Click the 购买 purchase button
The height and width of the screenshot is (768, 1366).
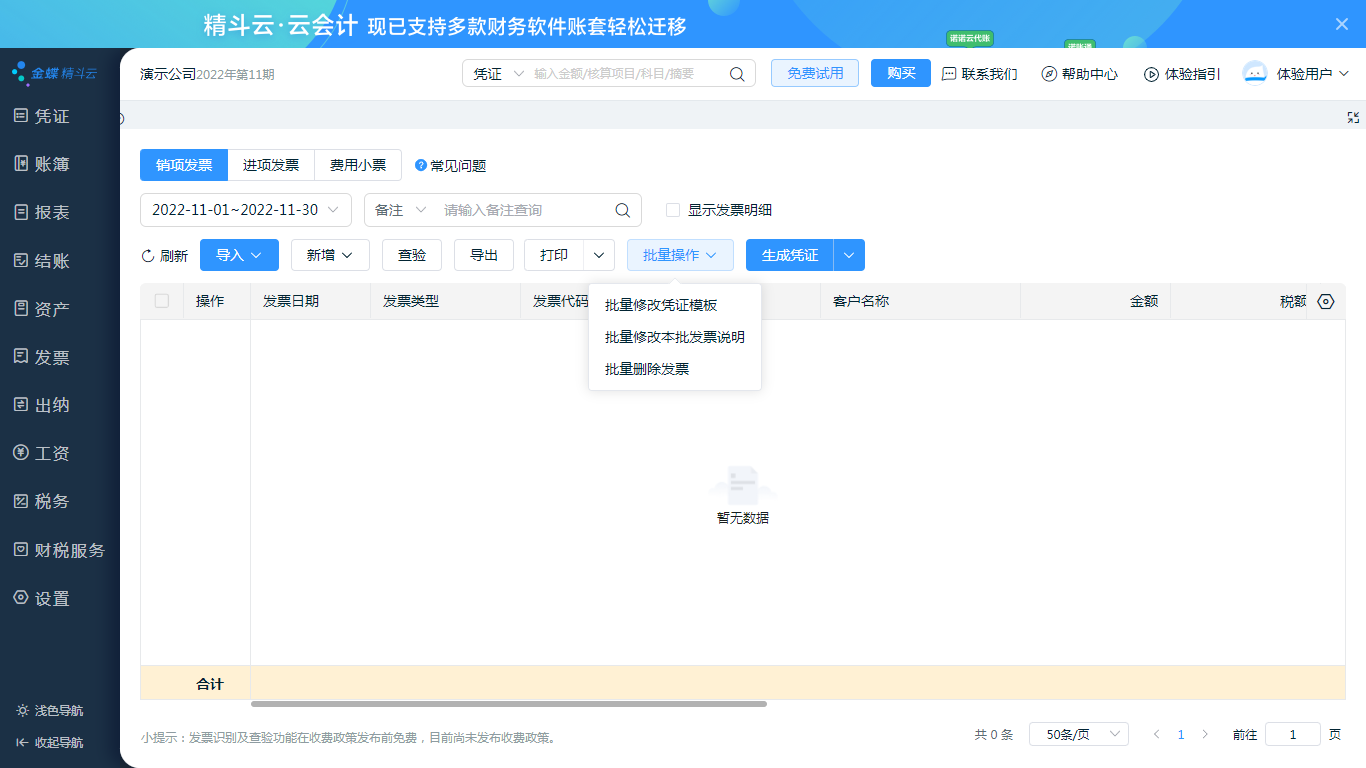[901, 73]
